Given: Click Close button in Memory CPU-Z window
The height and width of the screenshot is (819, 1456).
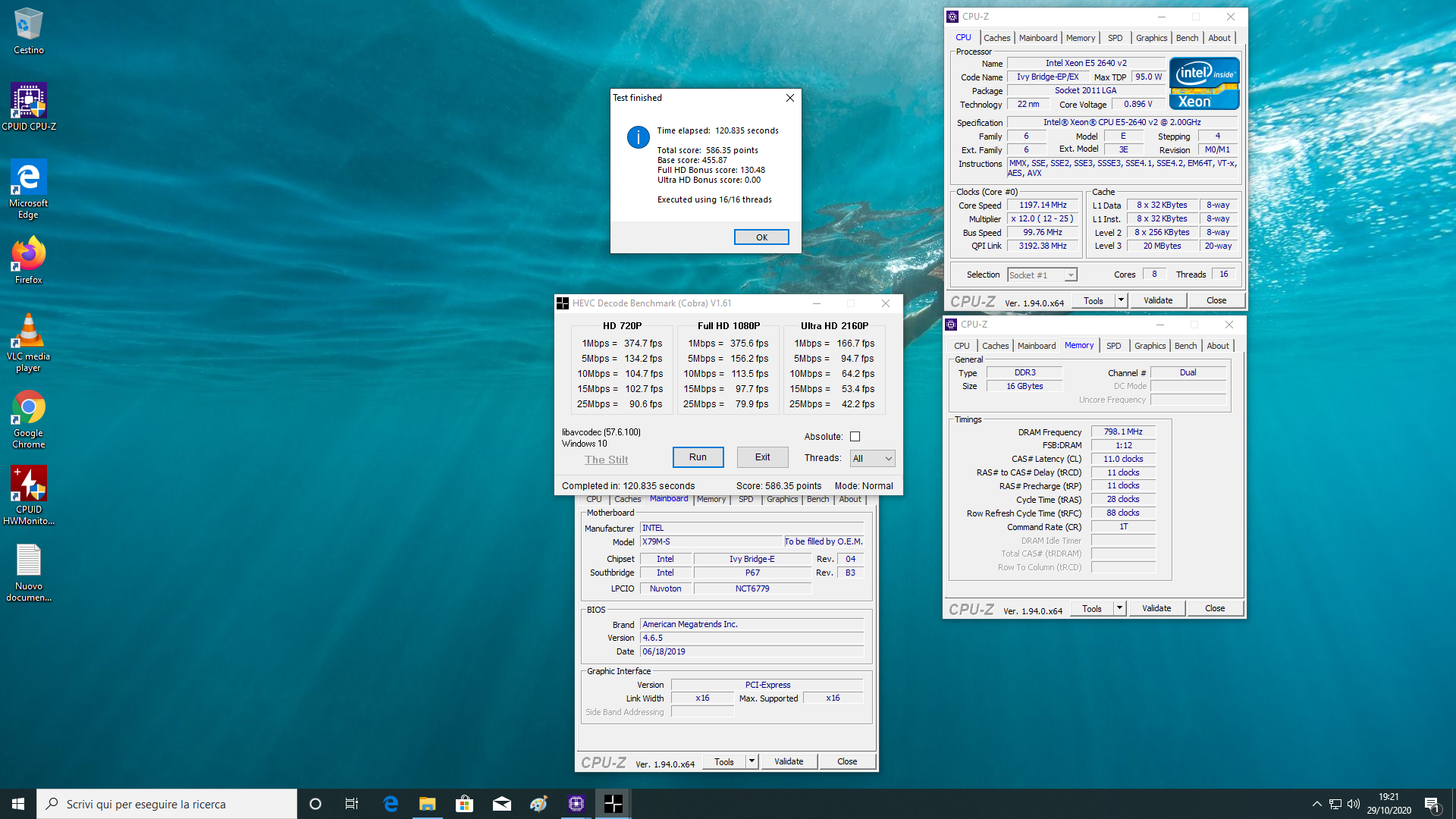Looking at the screenshot, I should (x=1215, y=609).
